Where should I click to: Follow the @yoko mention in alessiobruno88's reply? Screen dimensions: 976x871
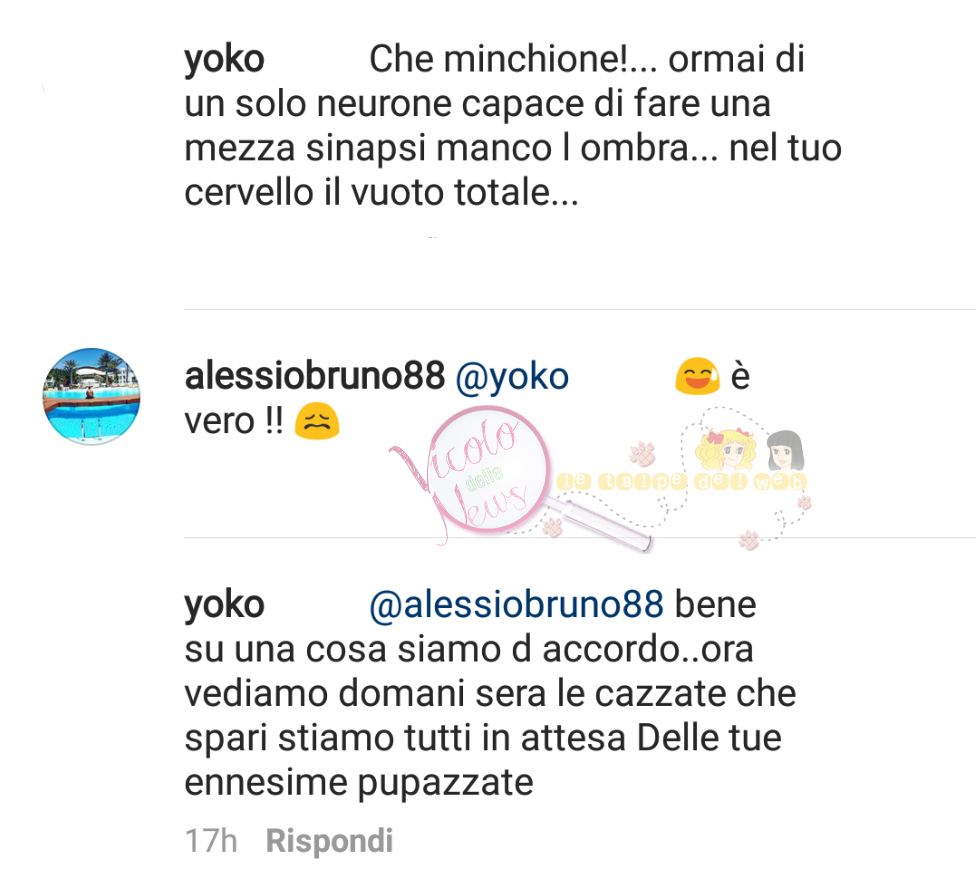[512, 377]
